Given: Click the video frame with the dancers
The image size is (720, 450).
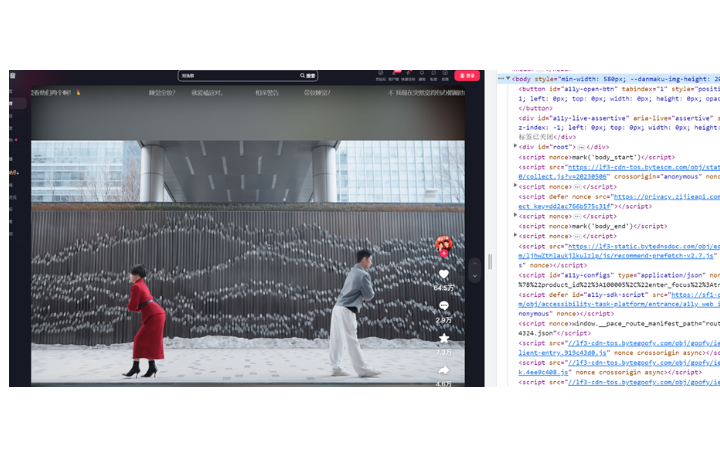Looking at the screenshot, I should [248, 262].
